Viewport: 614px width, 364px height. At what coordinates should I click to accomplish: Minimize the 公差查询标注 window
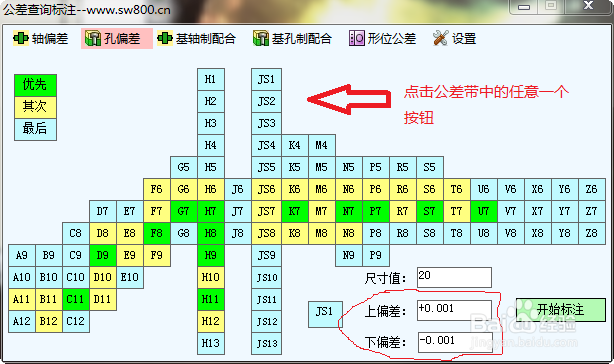click(x=524, y=6)
